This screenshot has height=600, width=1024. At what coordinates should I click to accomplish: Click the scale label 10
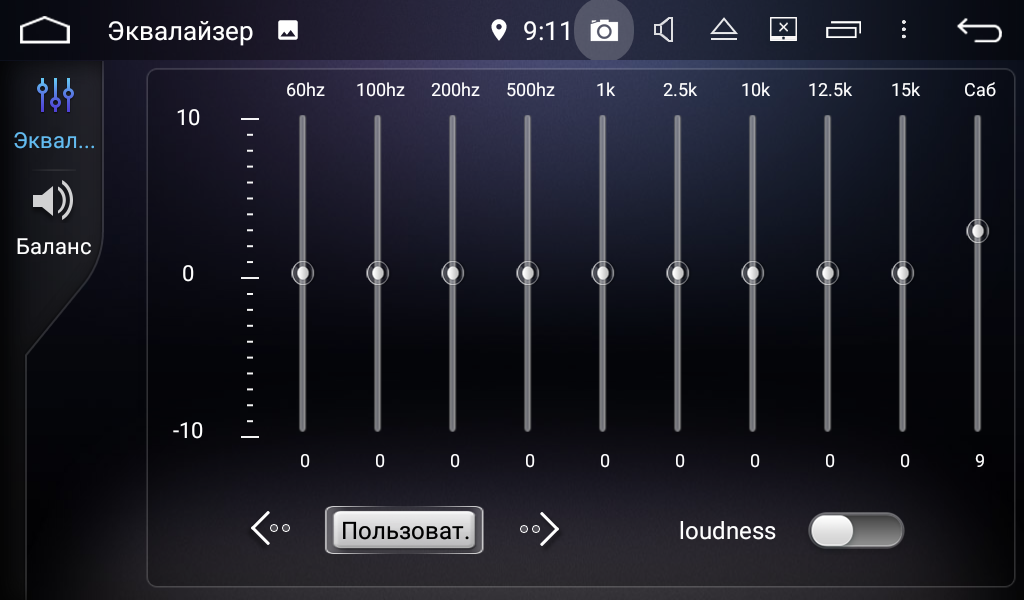tap(188, 118)
